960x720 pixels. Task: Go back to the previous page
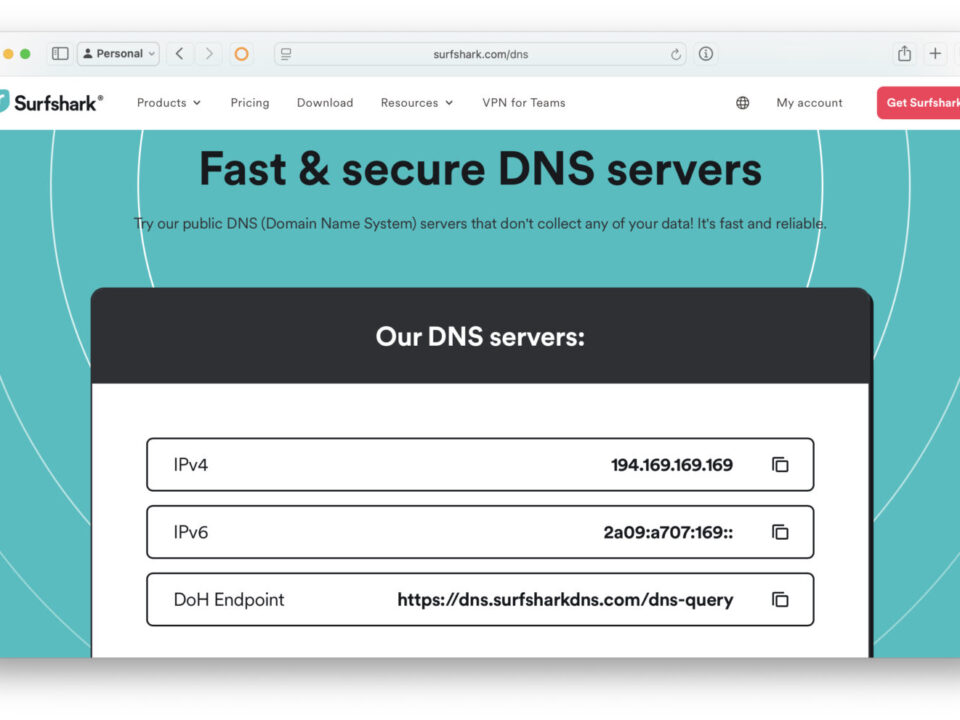[x=179, y=54]
